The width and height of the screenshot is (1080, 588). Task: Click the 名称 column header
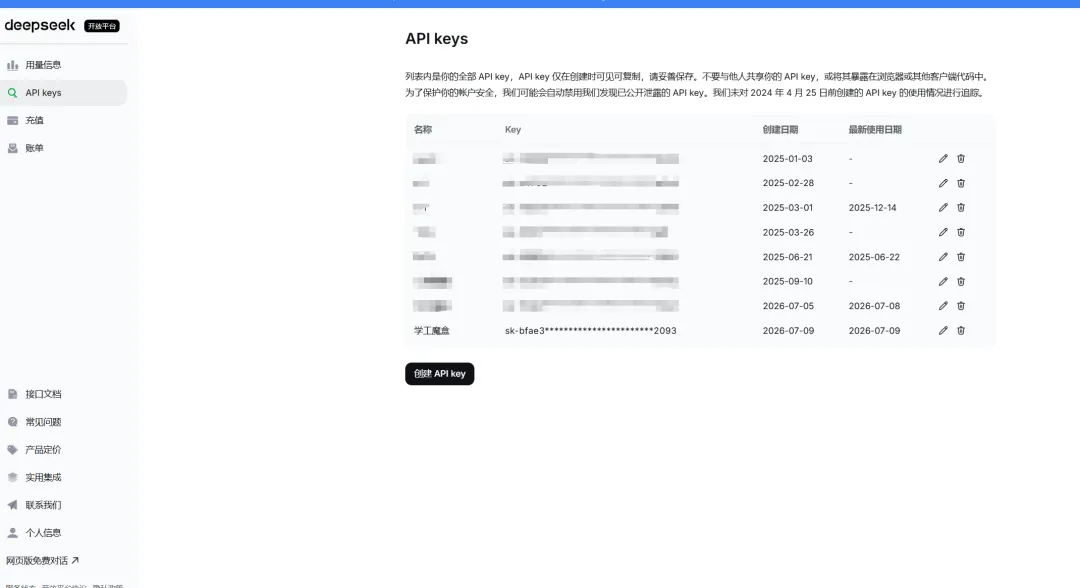(423, 129)
